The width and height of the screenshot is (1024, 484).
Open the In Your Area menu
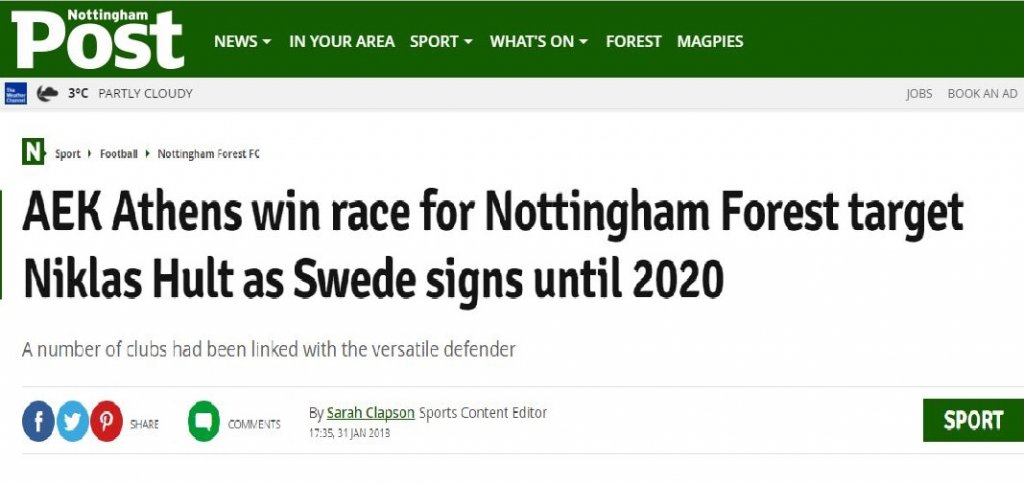click(x=342, y=41)
